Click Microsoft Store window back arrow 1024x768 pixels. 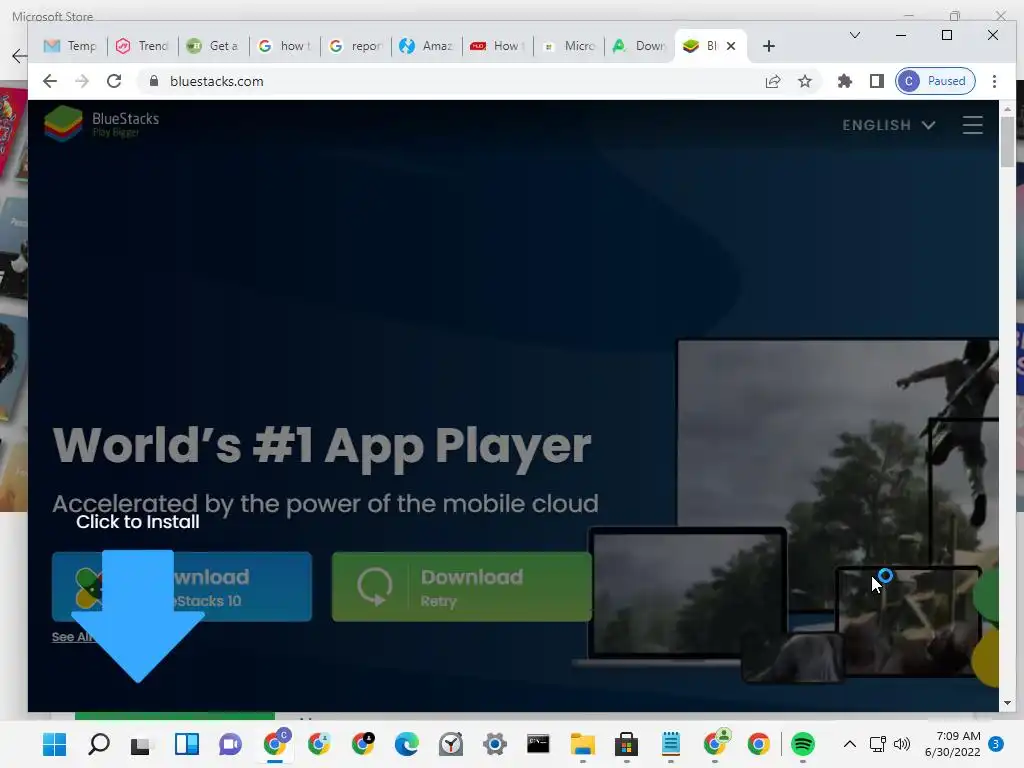pos(20,56)
